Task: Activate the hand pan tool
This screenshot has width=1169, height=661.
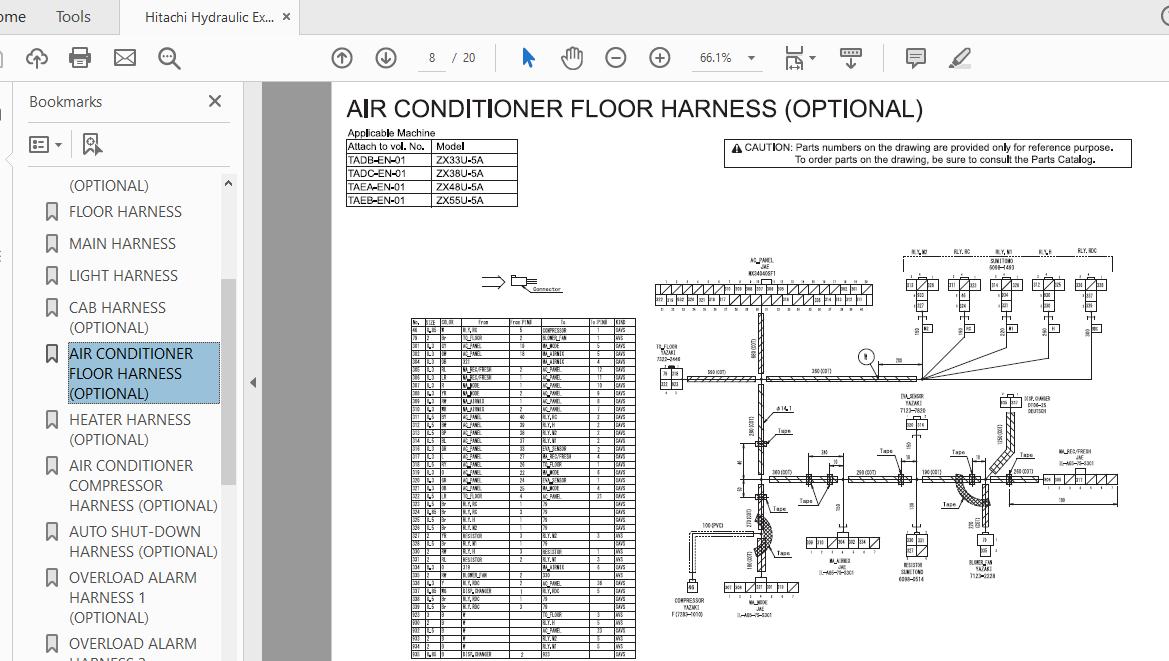Action: coord(572,58)
